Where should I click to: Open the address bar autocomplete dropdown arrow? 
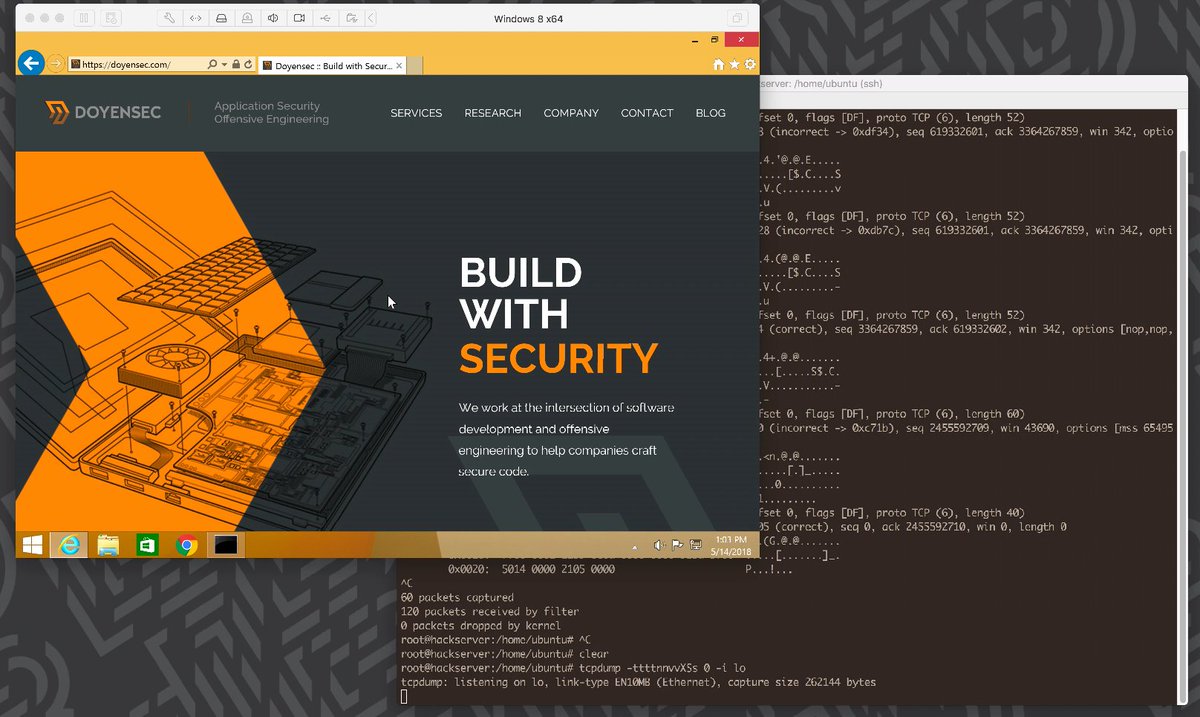coord(224,64)
